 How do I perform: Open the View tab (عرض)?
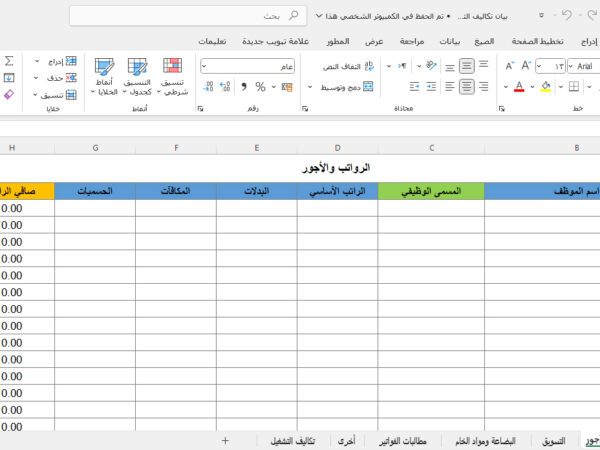click(374, 41)
